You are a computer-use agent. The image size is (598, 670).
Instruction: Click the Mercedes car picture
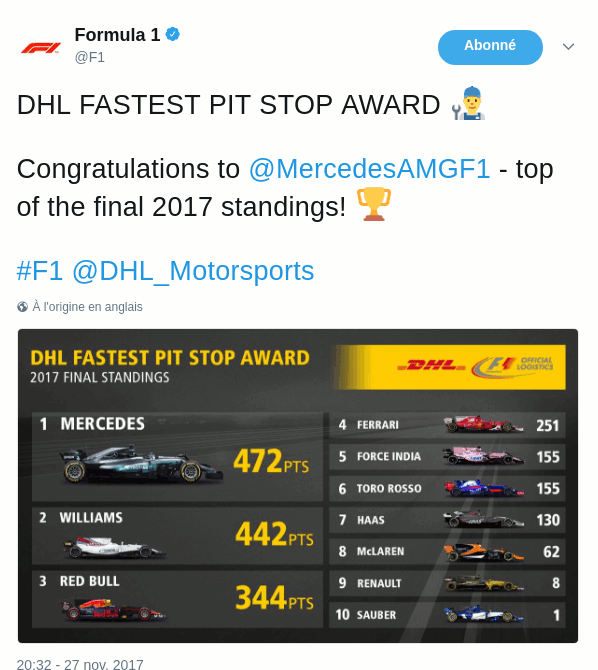click(141, 465)
